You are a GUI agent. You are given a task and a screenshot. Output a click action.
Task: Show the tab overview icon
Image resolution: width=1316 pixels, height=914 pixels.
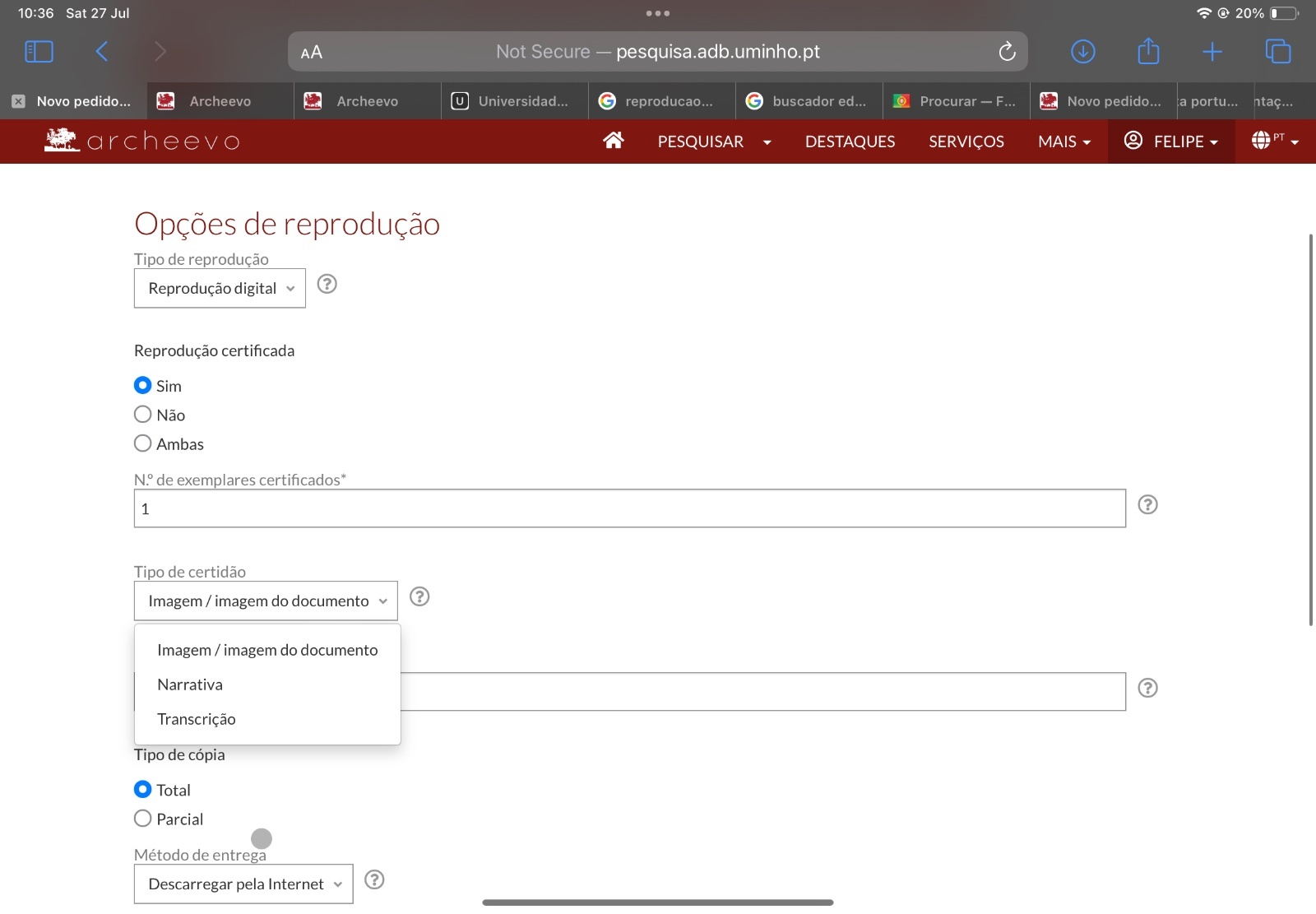[x=1278, y=52]
